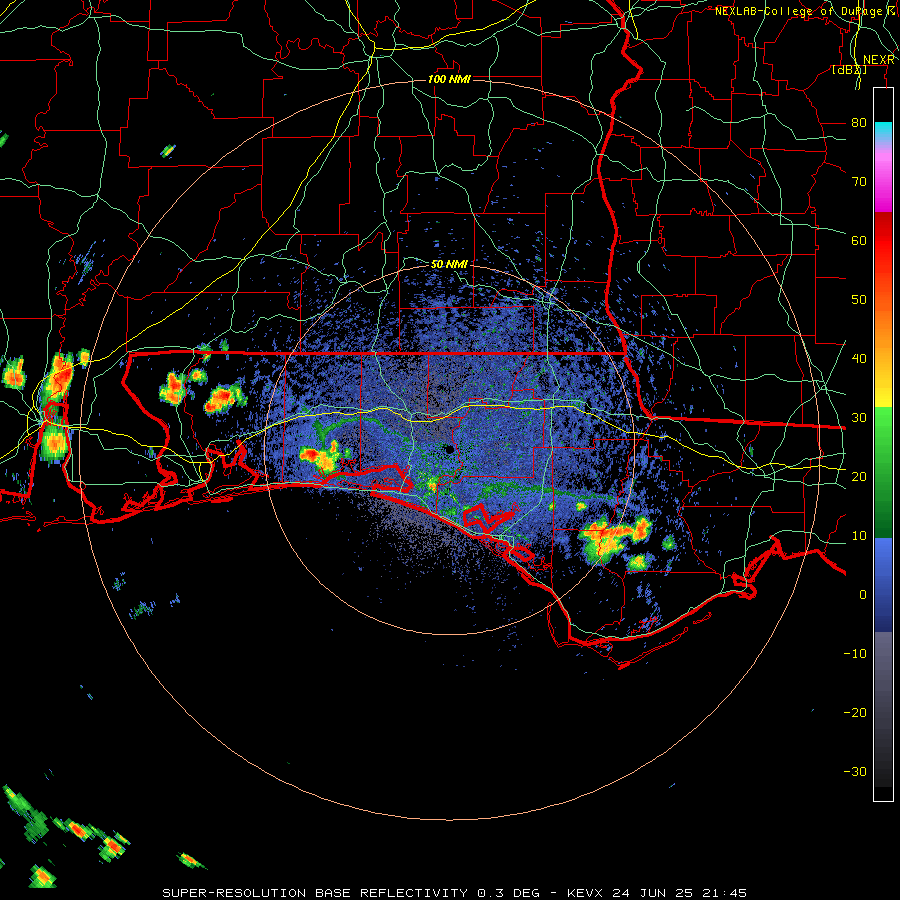Click the 80 value on the dBZ scale

coord(859,123)
